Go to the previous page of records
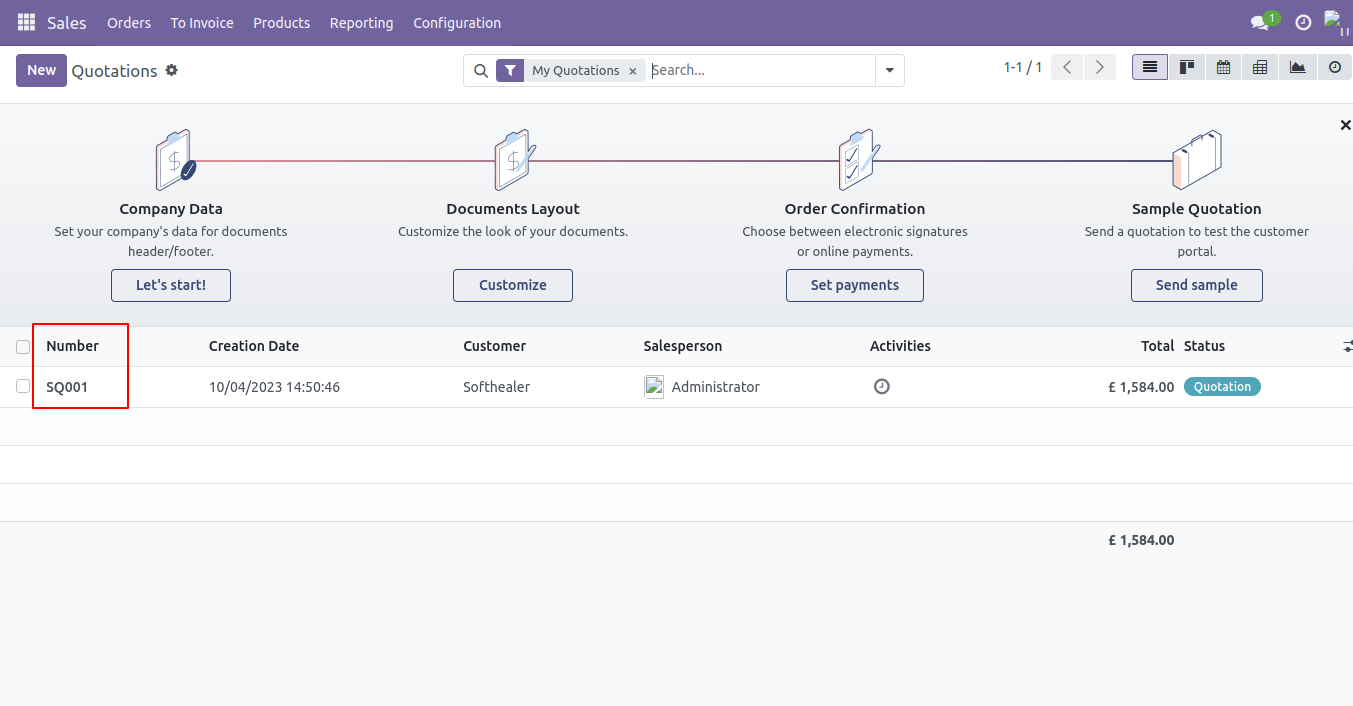Screen dimensions: 1353x706 point(1067,67)
